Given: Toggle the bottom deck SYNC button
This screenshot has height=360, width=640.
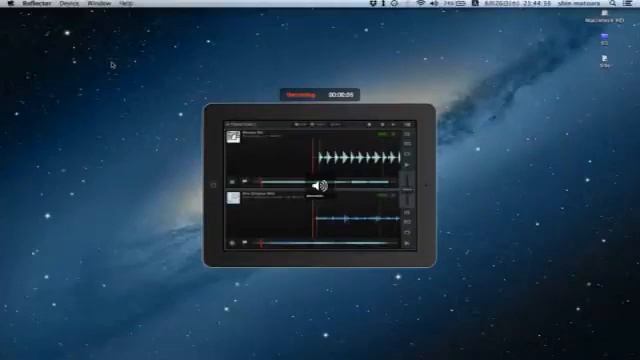Looking at the screenshot, I should point(382,195).
